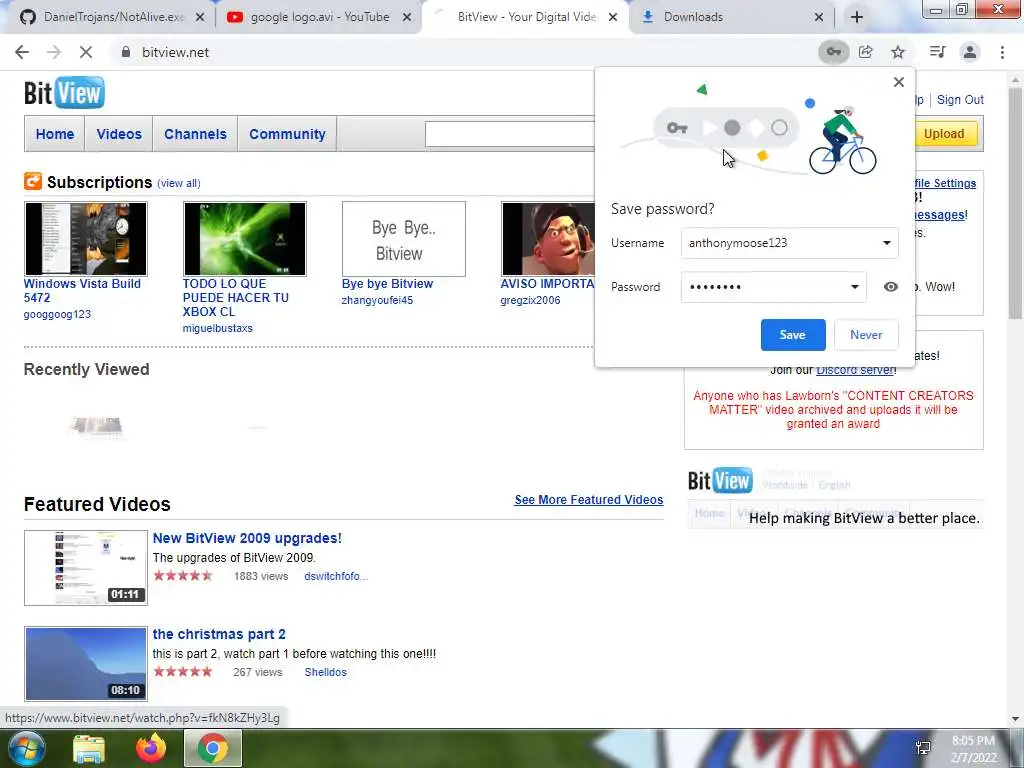The image size is (1024, 768).
Task: Open the TODO LO QUE PUEDE HACER TU XBOX video link
Action: click(x=236, y=298)
